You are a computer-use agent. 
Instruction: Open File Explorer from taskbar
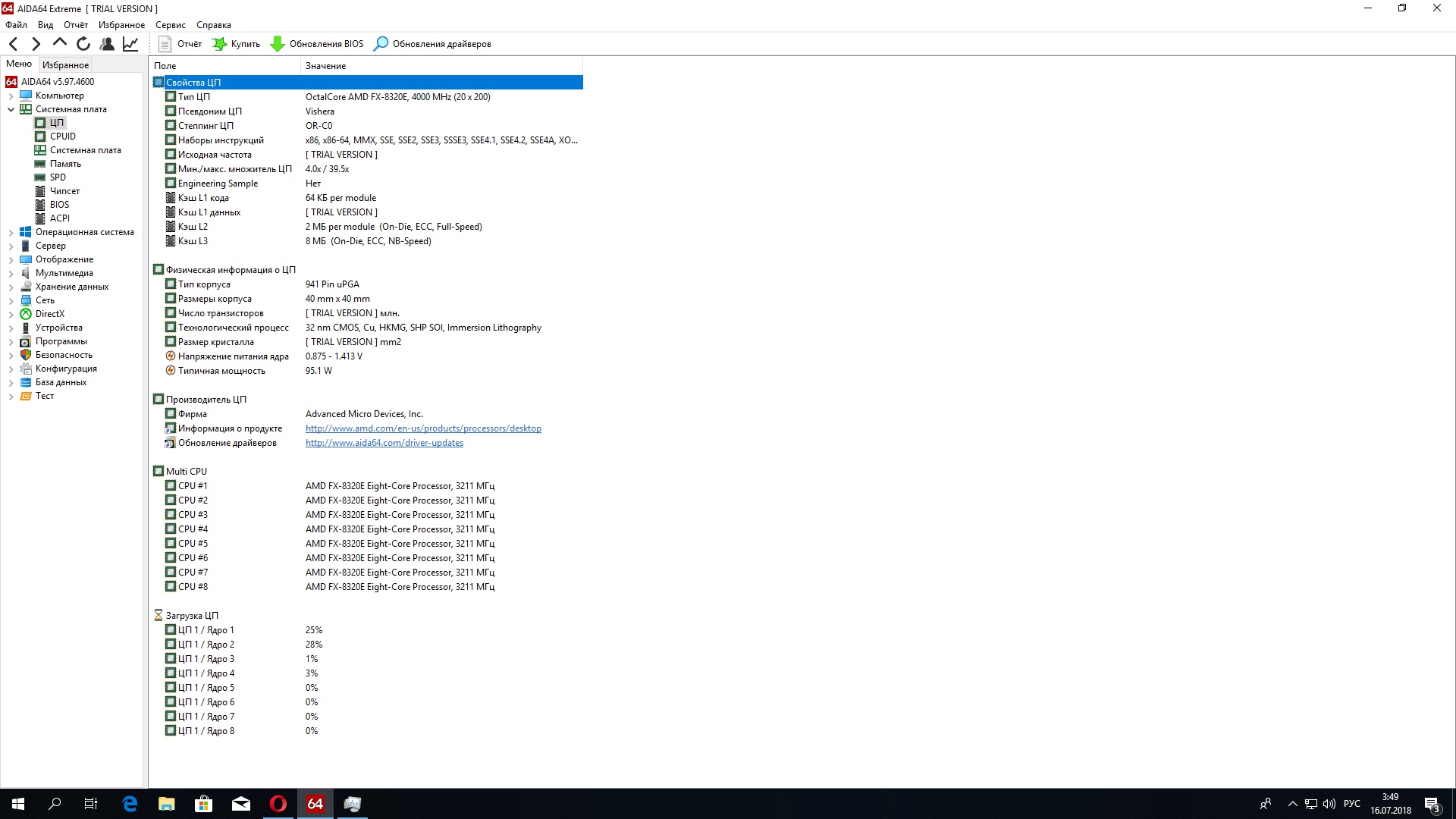coord(167,804)
